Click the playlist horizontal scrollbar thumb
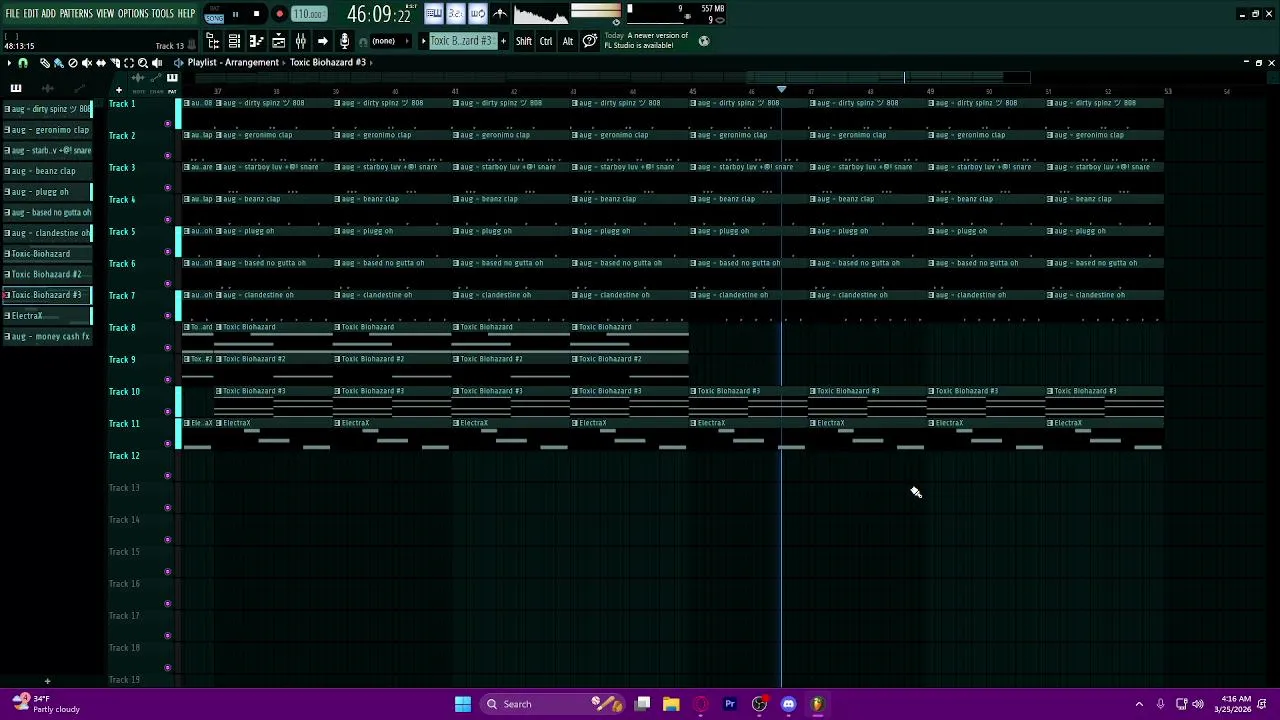 [x=888, y=77]
